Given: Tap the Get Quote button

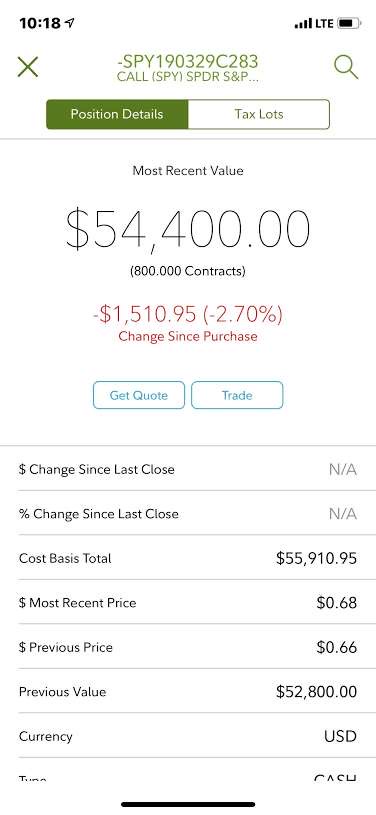Looking at the screenshot, I should [x=139, y=395].
